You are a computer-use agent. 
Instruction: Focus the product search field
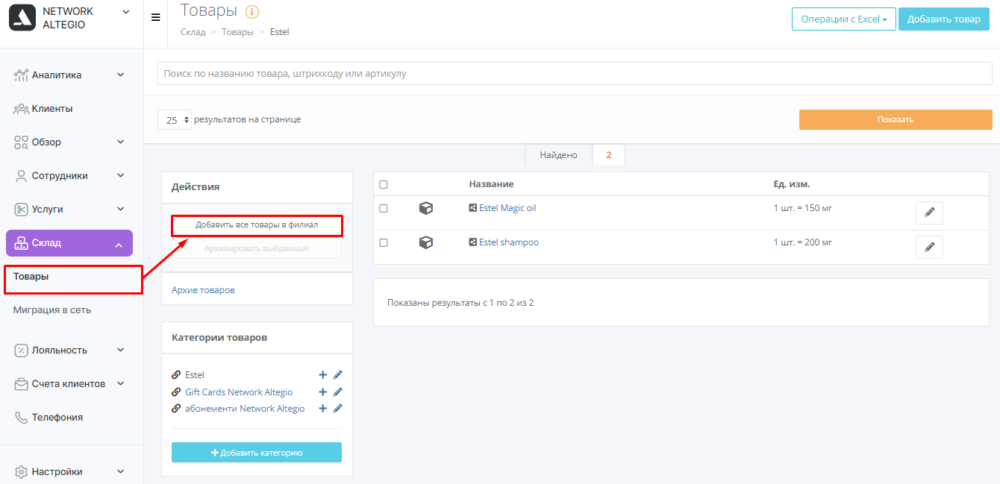pyautogui.click(x=575, y=73)
